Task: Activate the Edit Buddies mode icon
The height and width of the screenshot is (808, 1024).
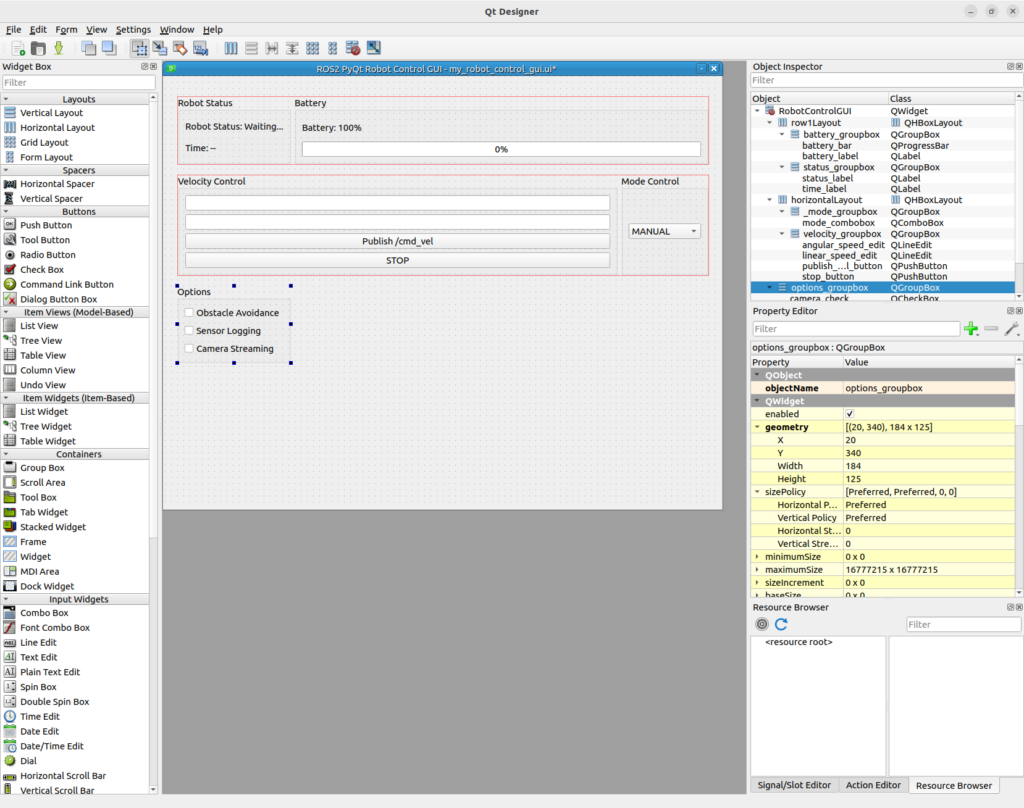Action: click(x=180, y=48)
